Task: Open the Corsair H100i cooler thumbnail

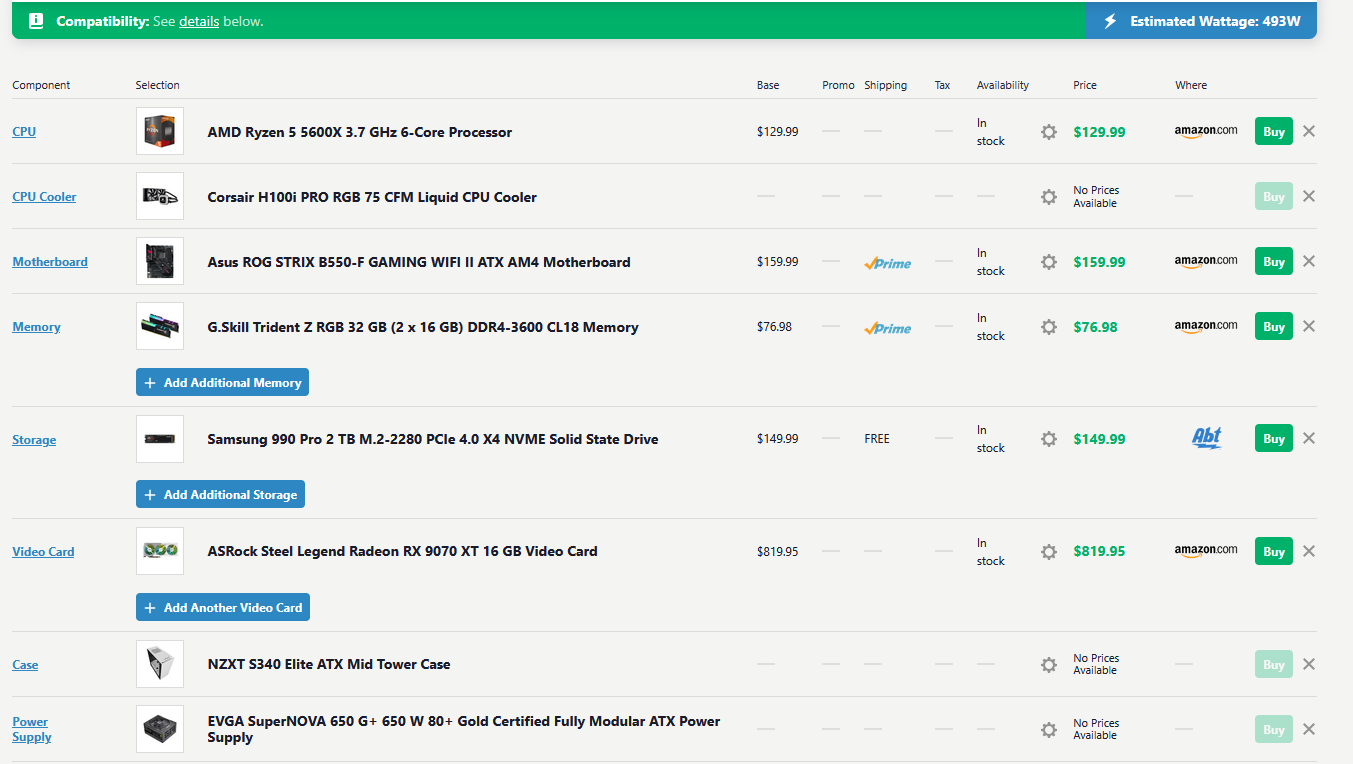Action: pos(160,196)
